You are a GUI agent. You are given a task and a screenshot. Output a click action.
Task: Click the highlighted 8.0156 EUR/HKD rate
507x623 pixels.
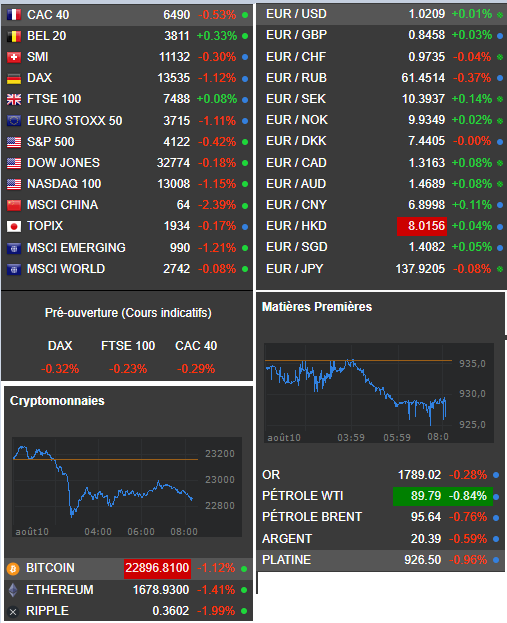(x=422, y=226)
